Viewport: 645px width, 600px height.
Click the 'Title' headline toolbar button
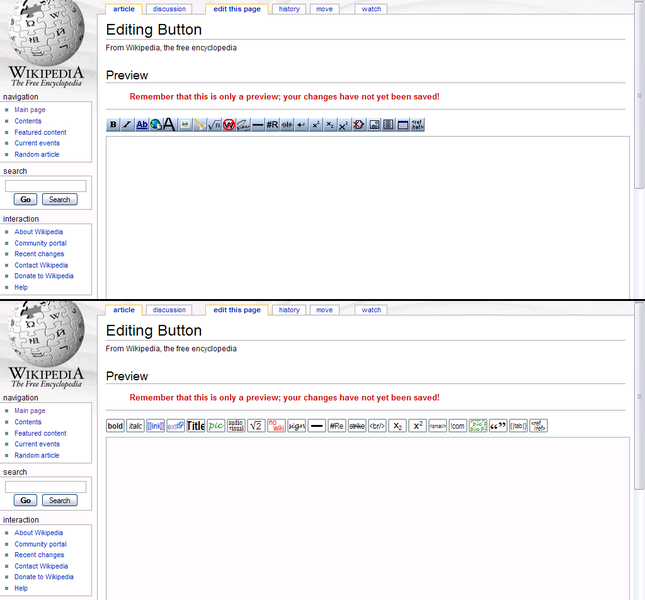(x=196, y=426)
